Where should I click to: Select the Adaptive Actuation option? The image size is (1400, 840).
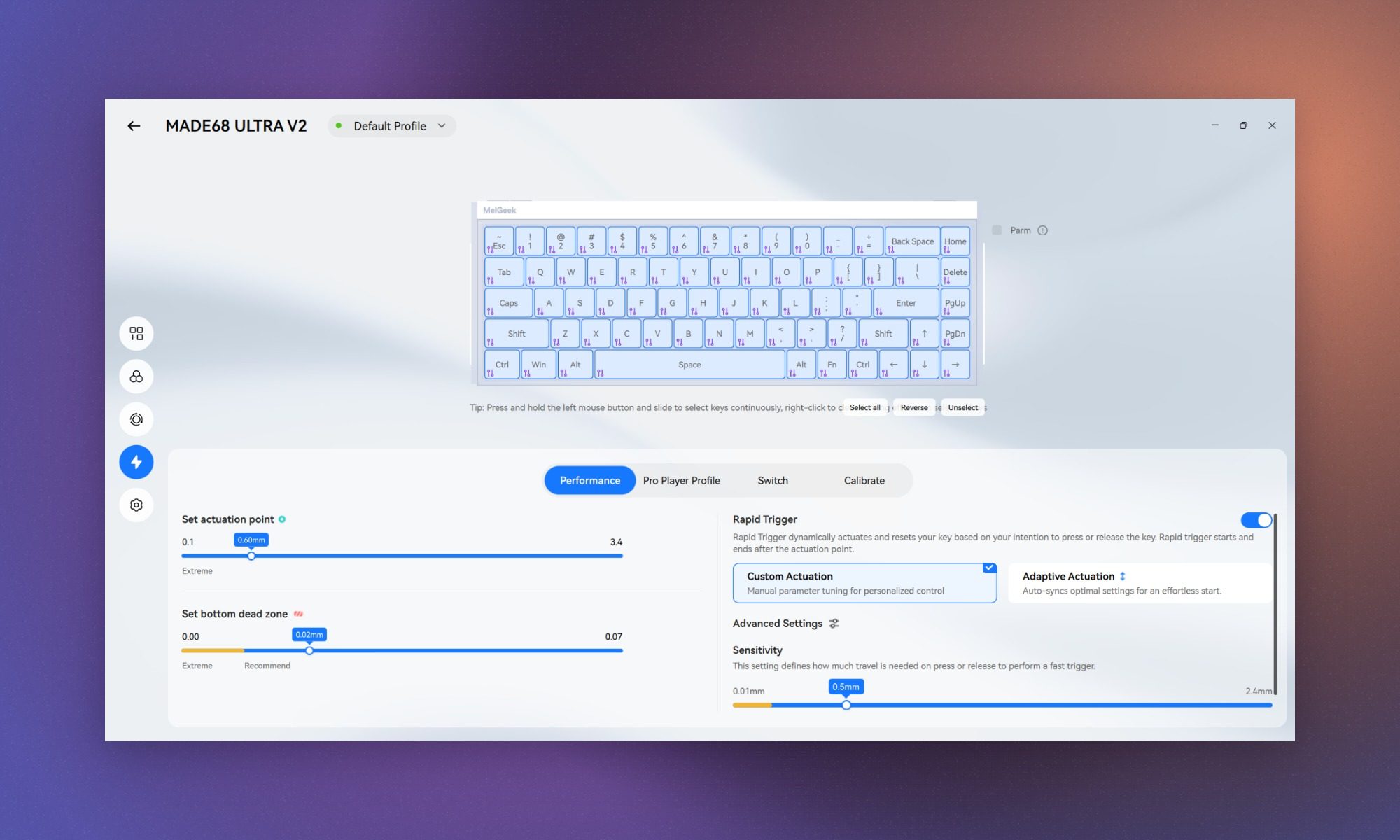(1140, 583)
